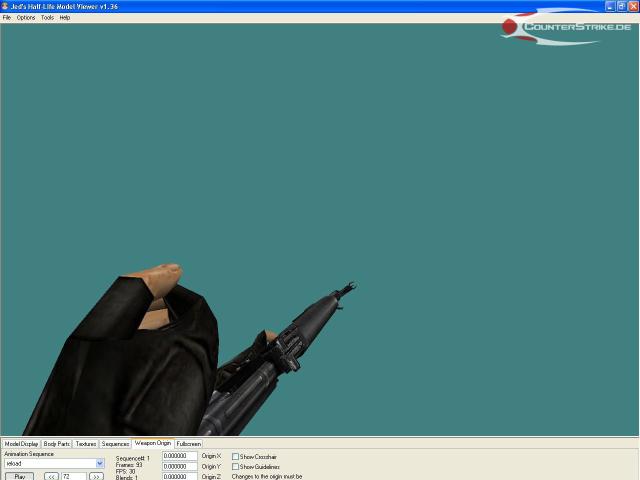
Task: Open the Textures tab
Action: 86,443
